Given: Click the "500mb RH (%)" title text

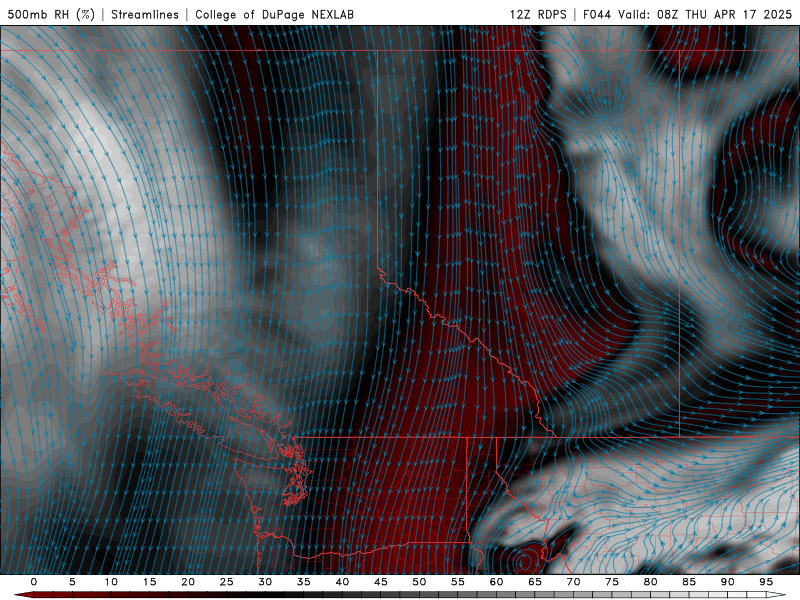Looking at the screenshot, I should tap(51, 14).
